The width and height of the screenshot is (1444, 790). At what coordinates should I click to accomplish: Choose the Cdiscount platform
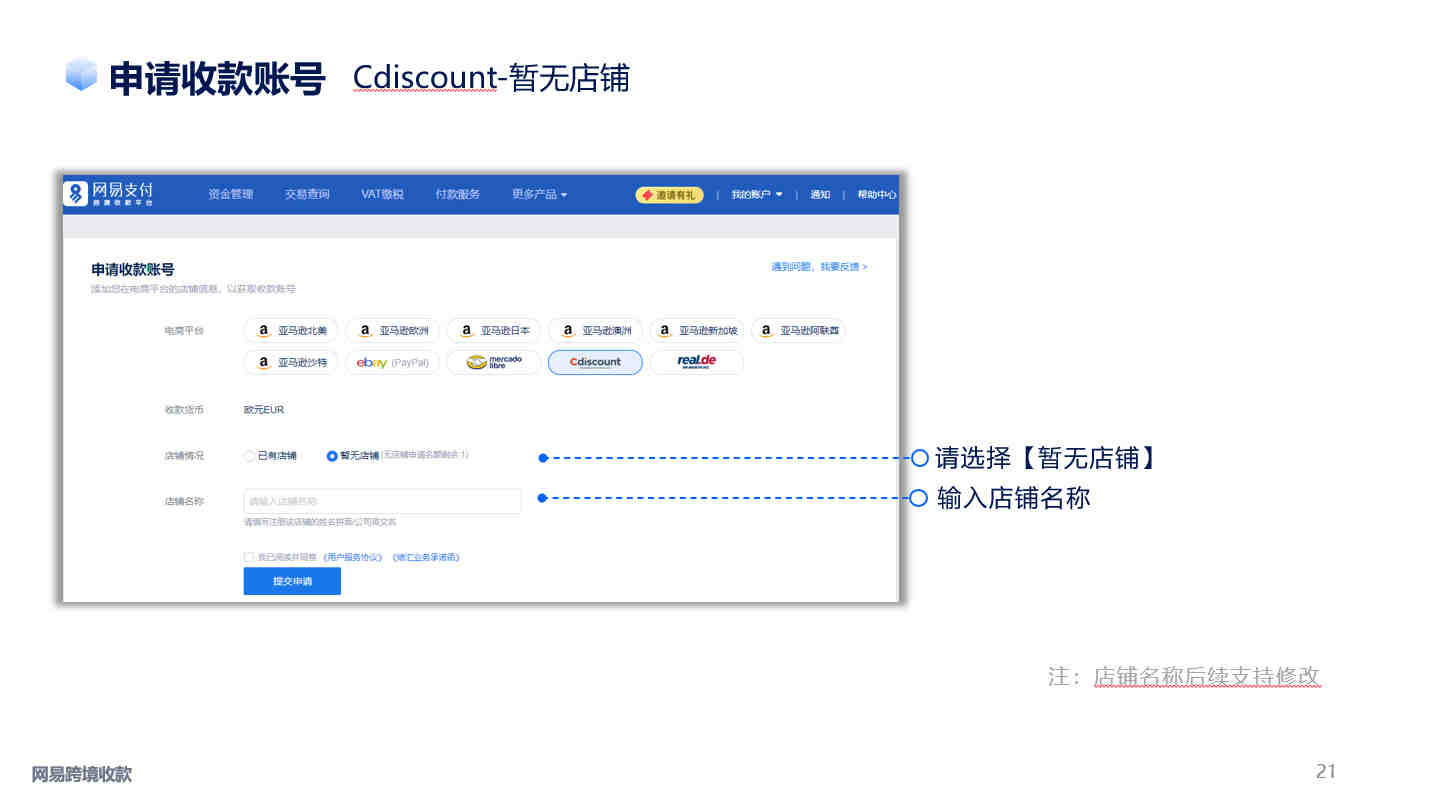596,362
